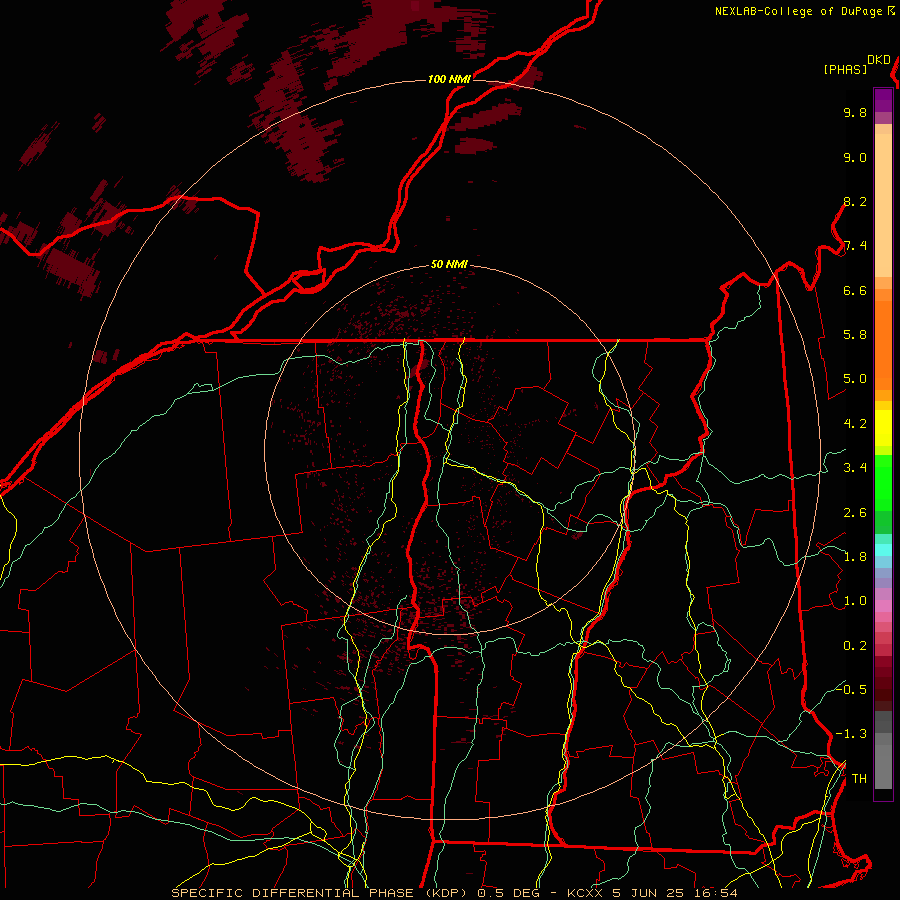Viewport: 900px width, 900px height.
Task: Click the TH threshold label on scale
Action: pos(859,779)
